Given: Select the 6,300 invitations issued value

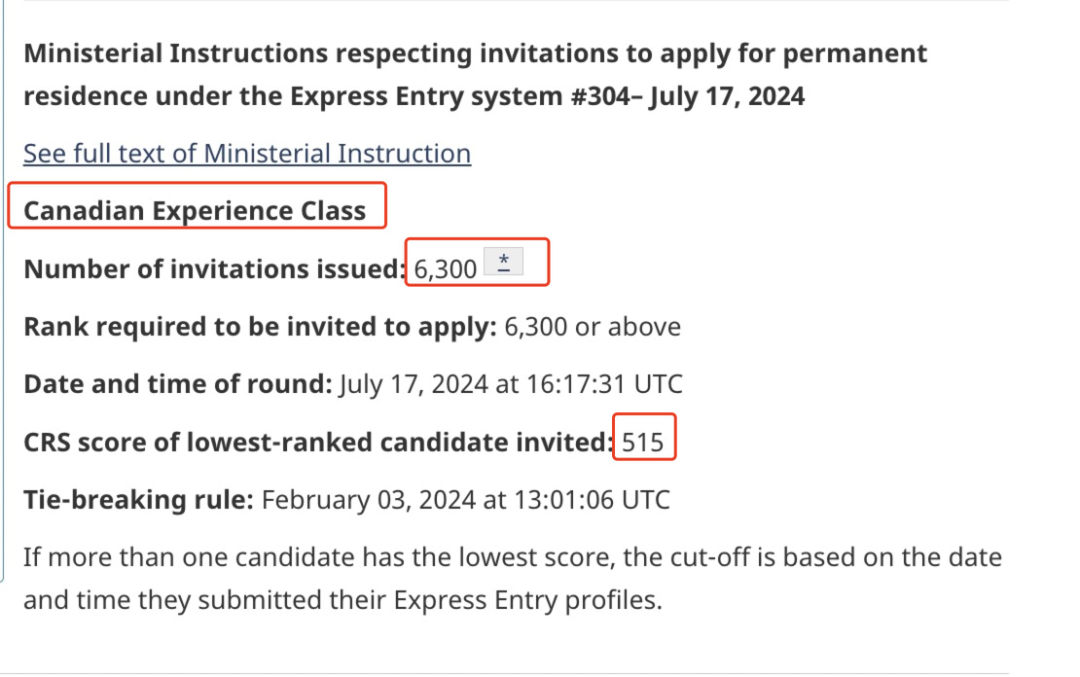Looking at the screenshot, I should point(445,269).
